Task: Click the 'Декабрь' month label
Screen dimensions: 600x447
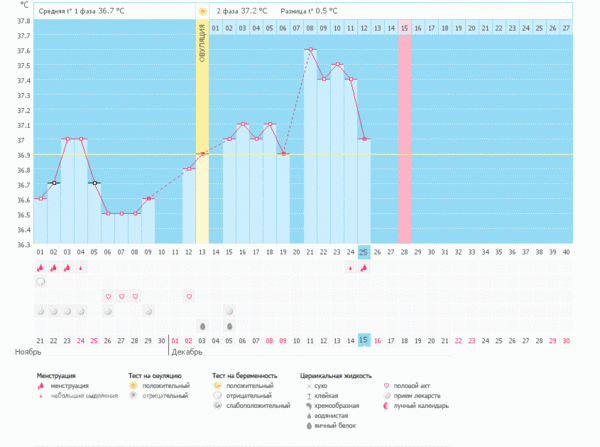Action: 187,353
